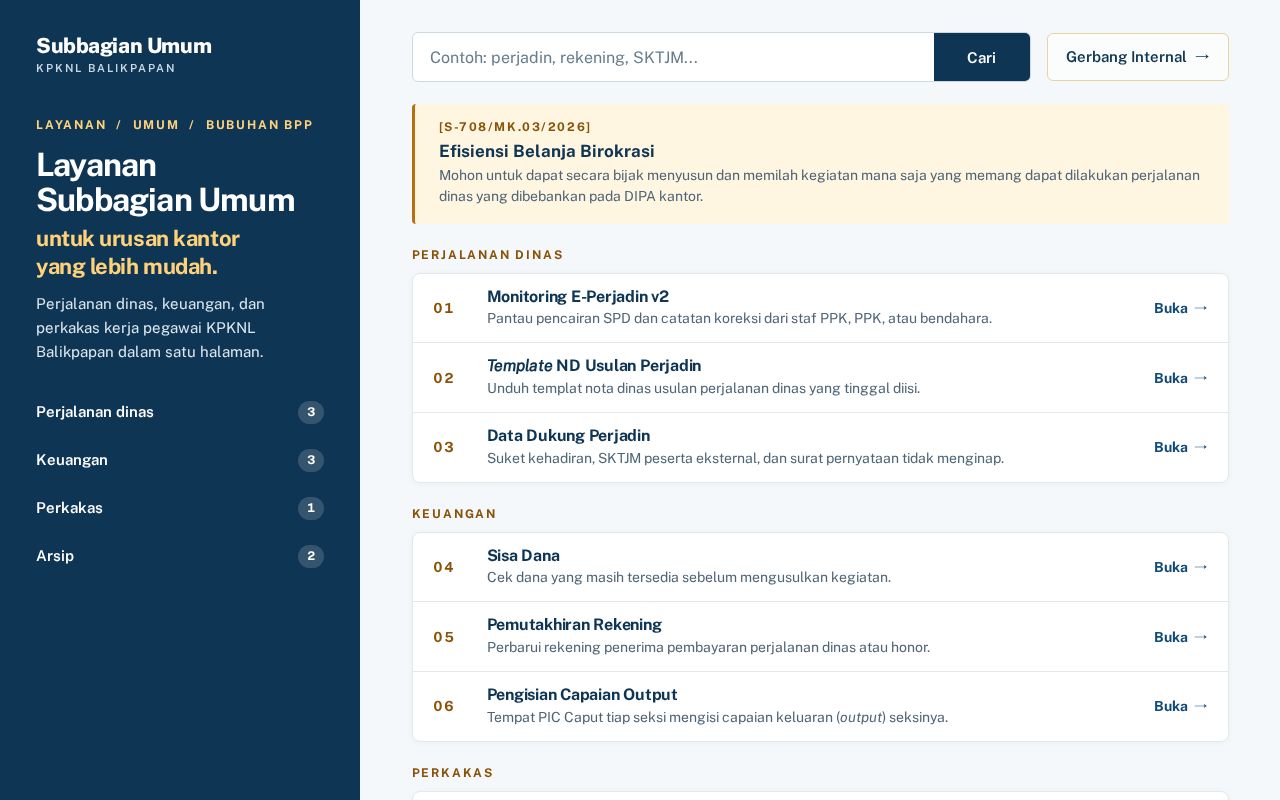Viewport: 1280px width, 800px height.
Task: Select Perkakas in sidebar navigation
Action: (x=180, y=508)
